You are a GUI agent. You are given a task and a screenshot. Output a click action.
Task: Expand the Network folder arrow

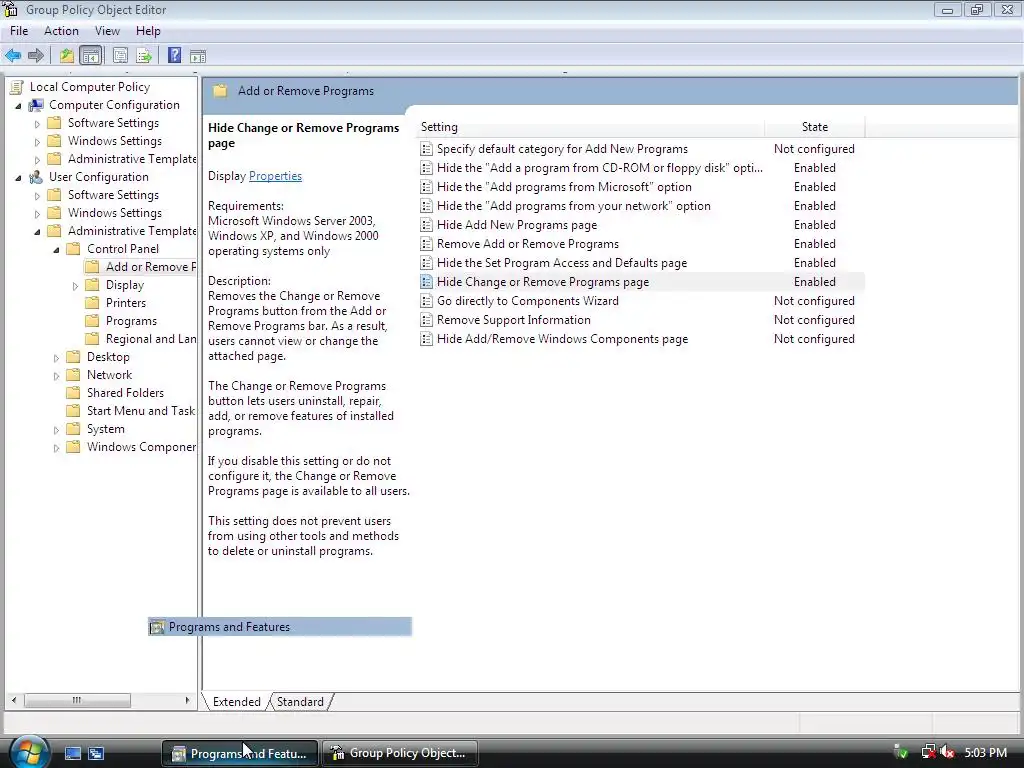[x=56, y=376]
